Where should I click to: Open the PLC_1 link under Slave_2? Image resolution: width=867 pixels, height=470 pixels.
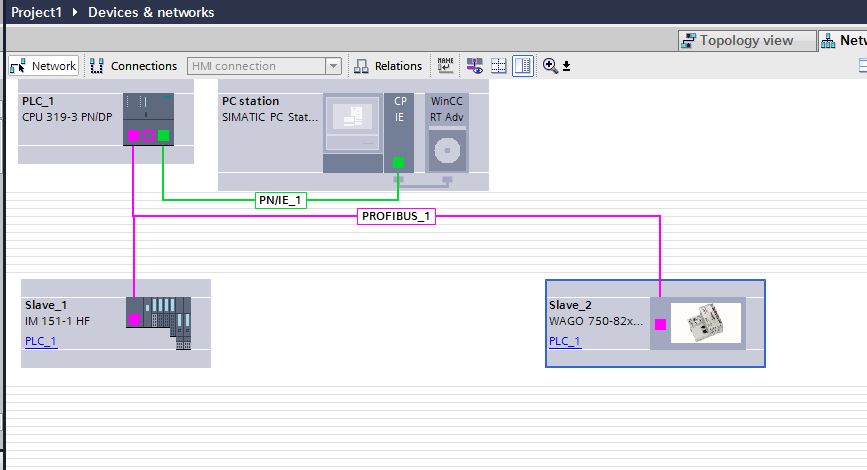[x=565, y=341]
